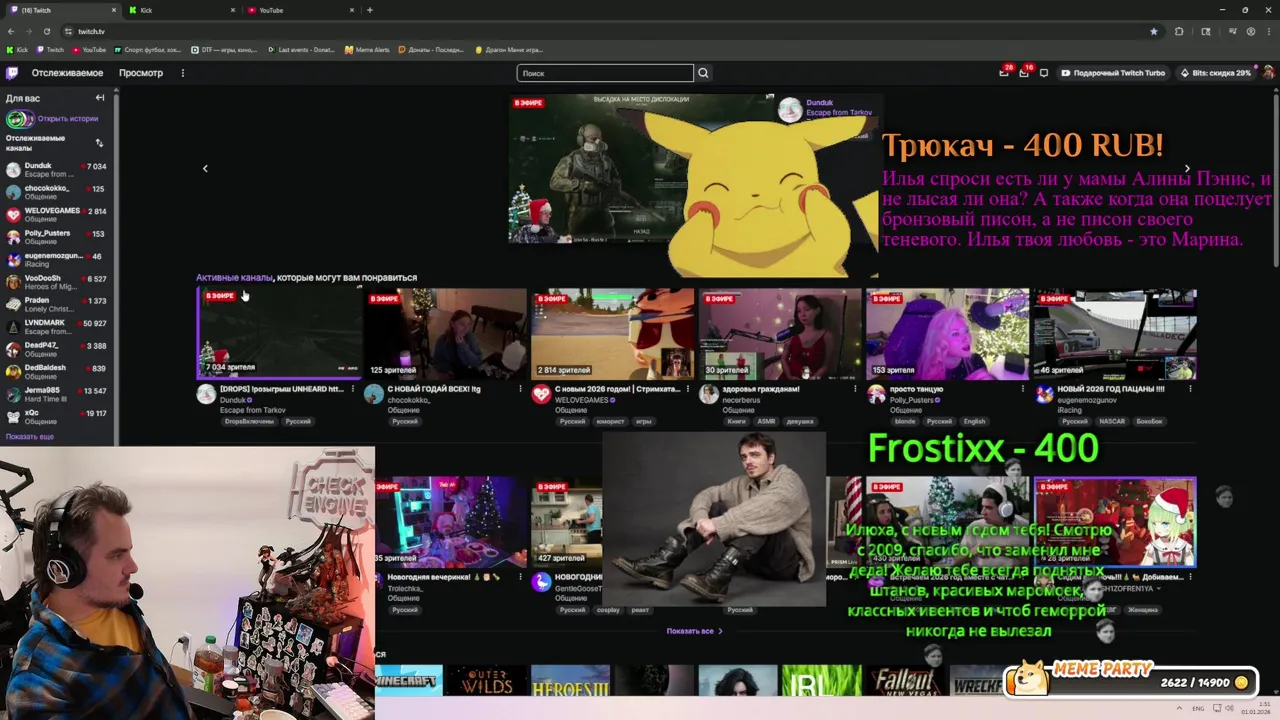Open the three-dot menu beside Просмотр
Viewport: 1280px width, 720px height.
point(182,73)
